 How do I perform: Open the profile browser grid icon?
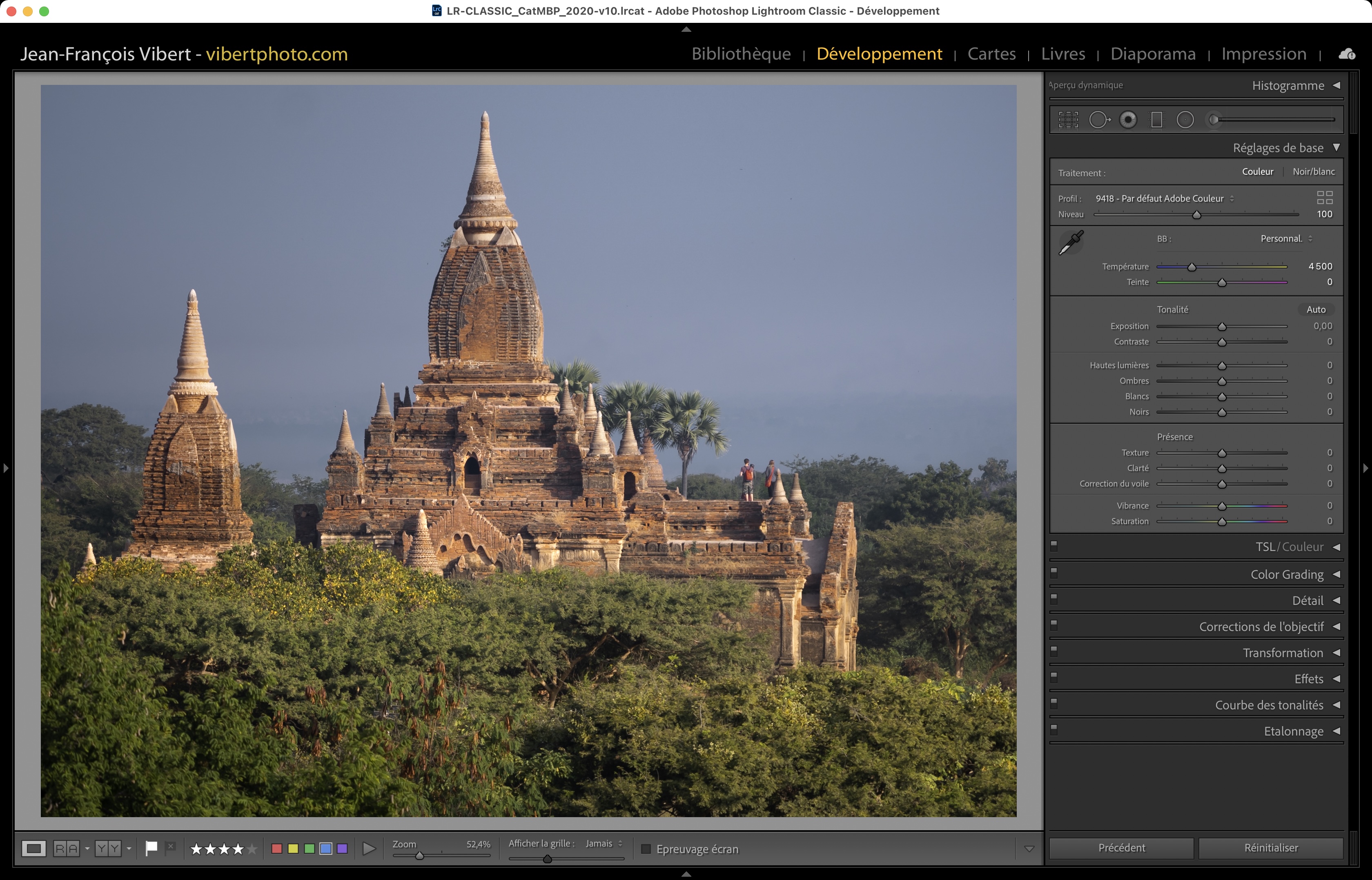tap(1325, 198)
